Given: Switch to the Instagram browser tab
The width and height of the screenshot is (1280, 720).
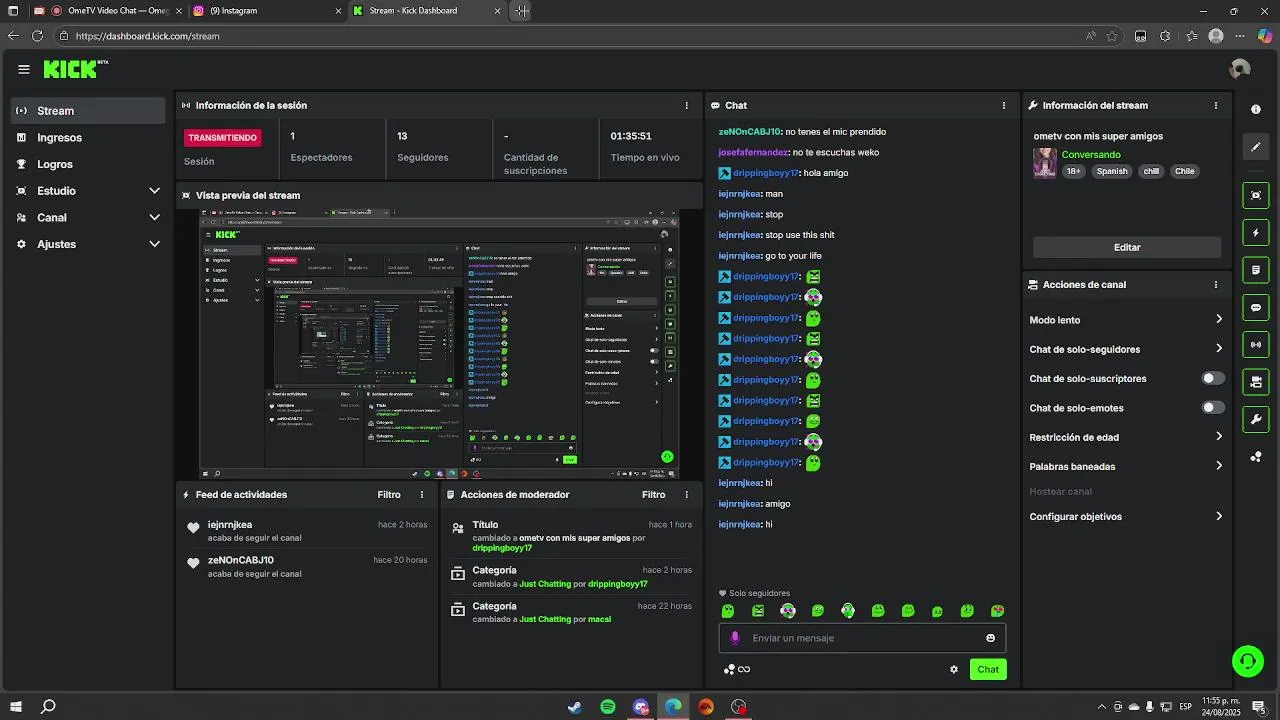Looking at the screenshot, I should 265,11.
